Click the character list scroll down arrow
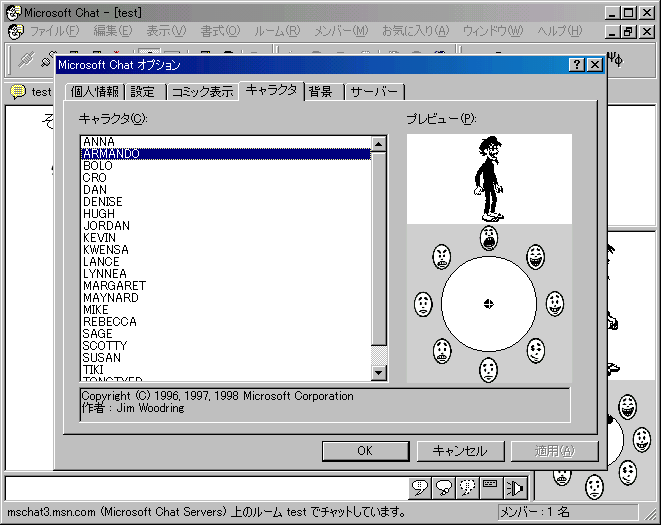 (x=379, y=372)
